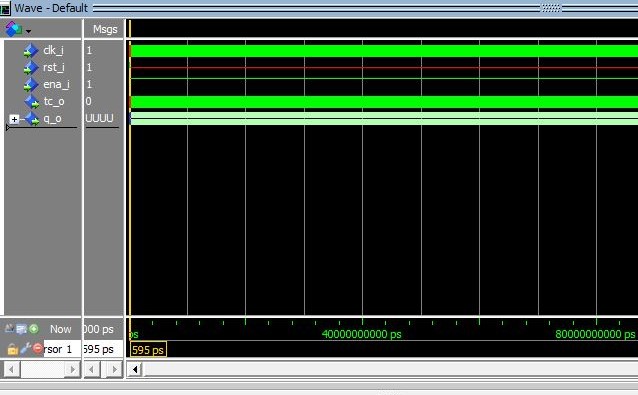This screenshot has width=638, height=395.
Task: Click the clk_i signal icon
Action: coord(31,51)
